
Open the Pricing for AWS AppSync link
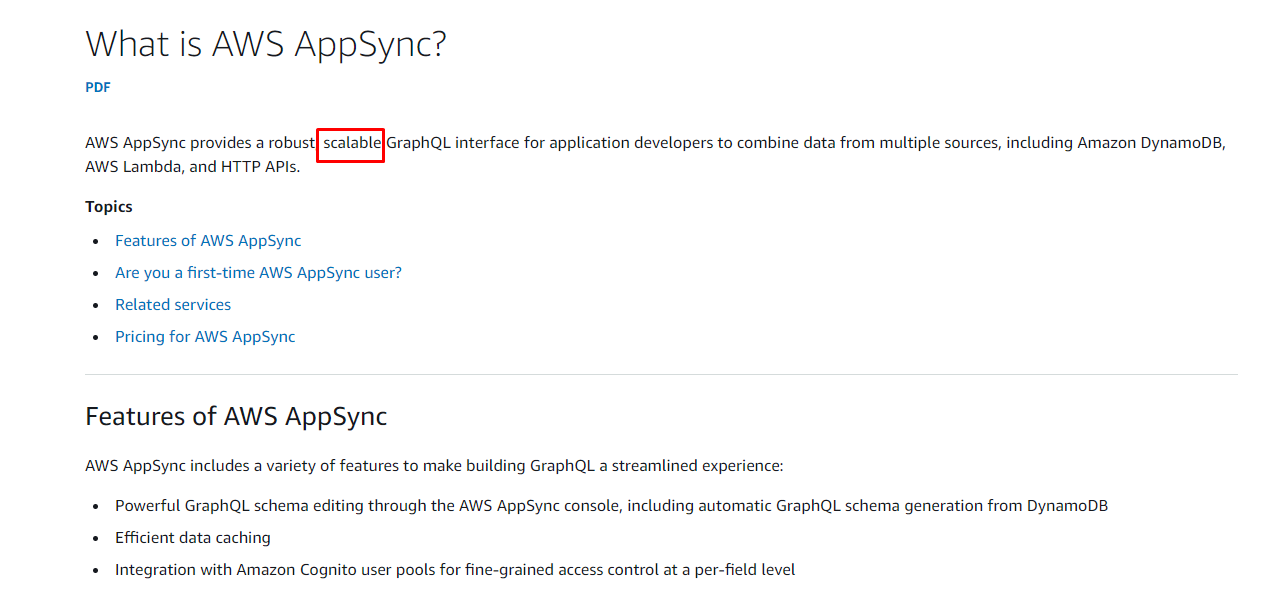[205, 336]
